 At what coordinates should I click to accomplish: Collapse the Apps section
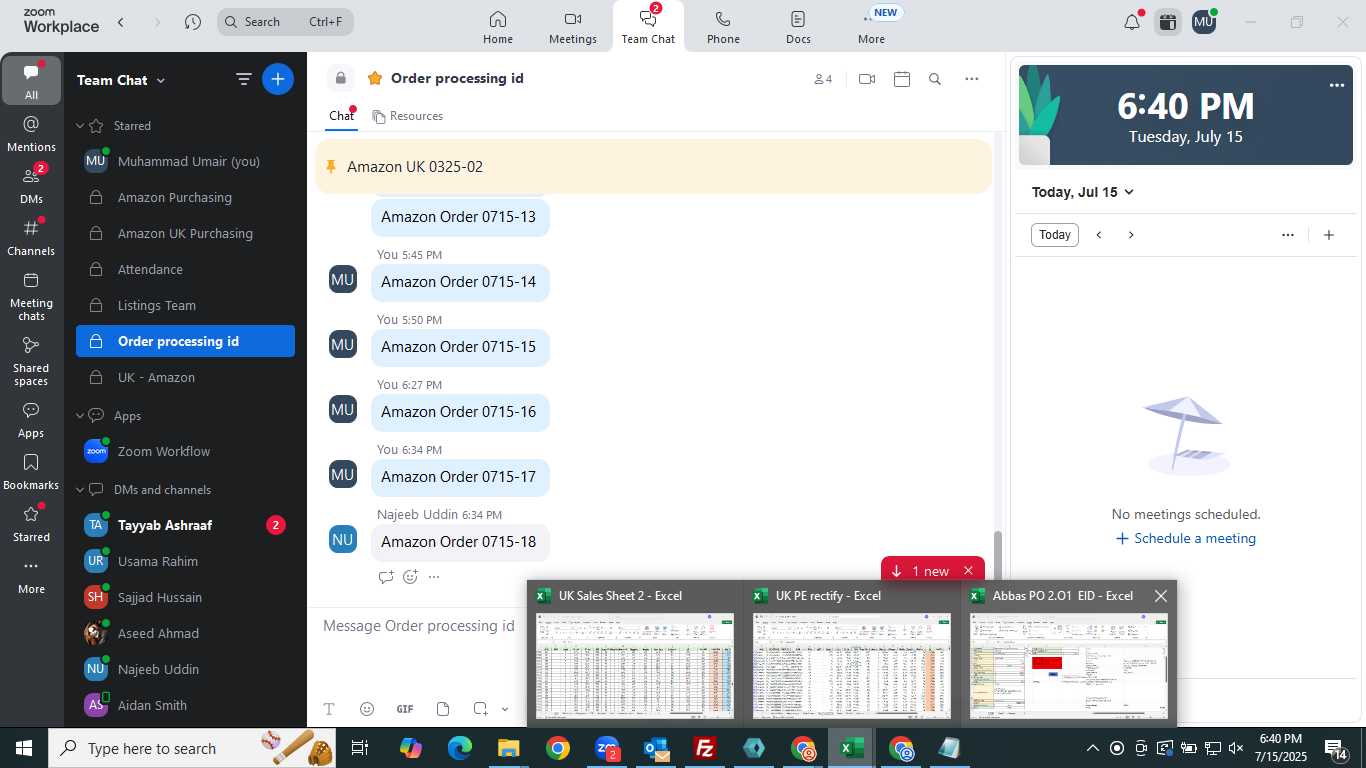[81, 416]
